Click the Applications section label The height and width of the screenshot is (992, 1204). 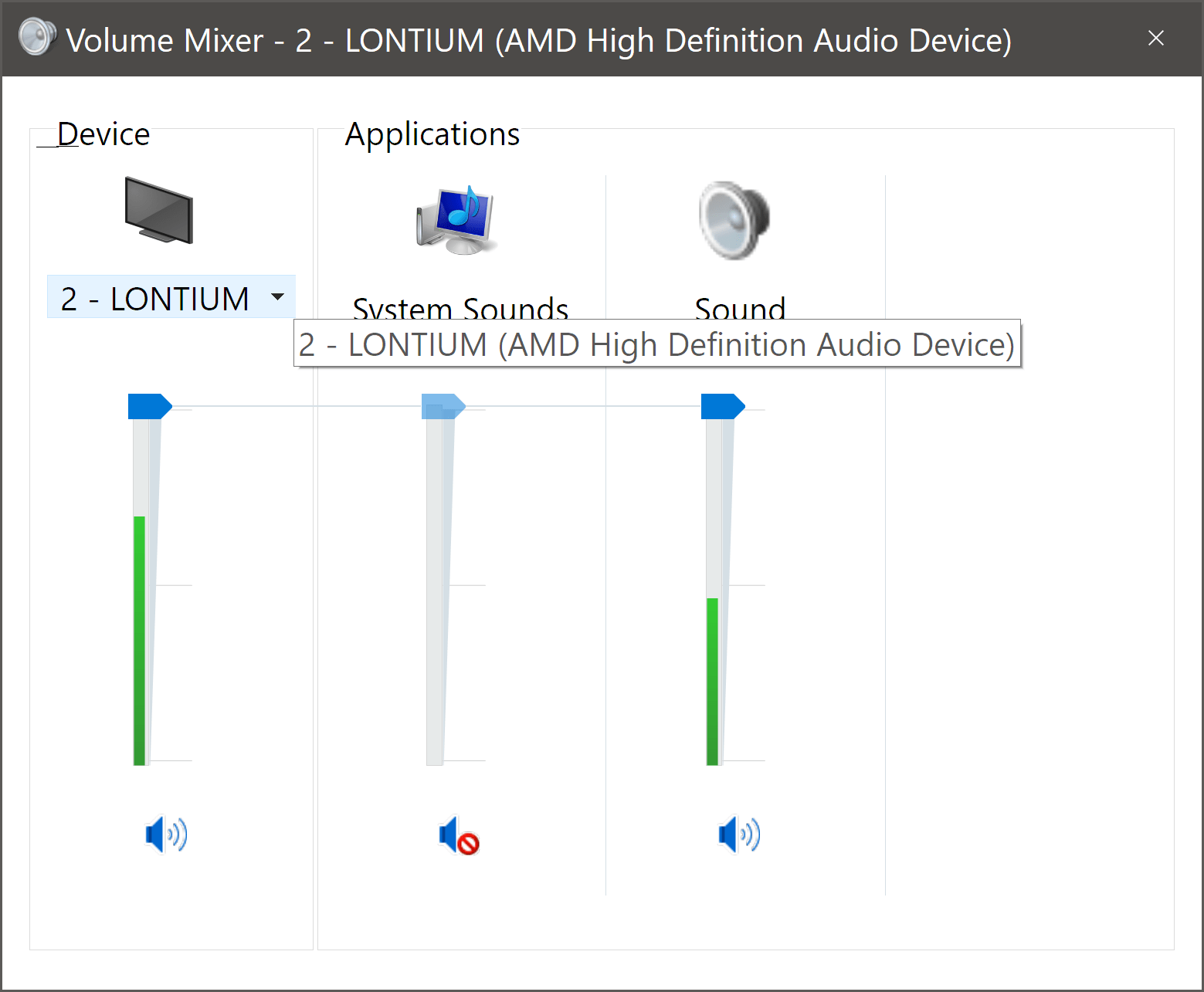432,134
